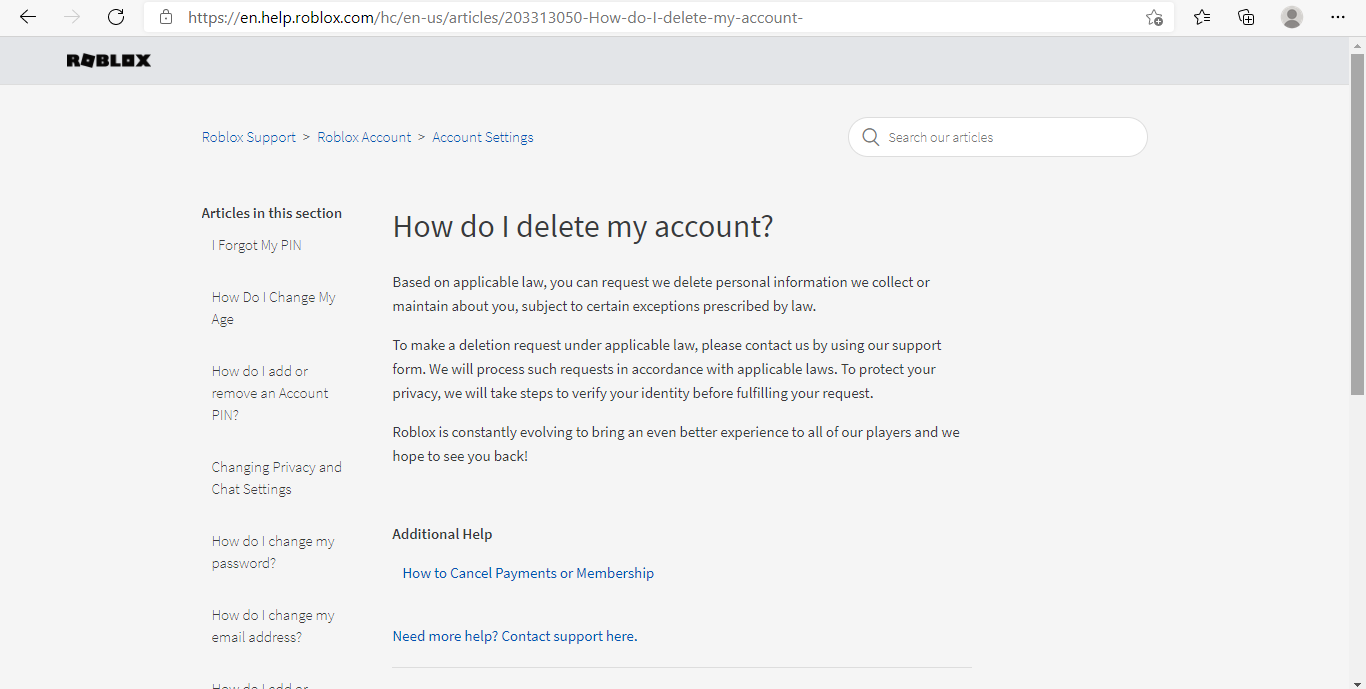Open add or remove Account PIN article

(270, 393)
